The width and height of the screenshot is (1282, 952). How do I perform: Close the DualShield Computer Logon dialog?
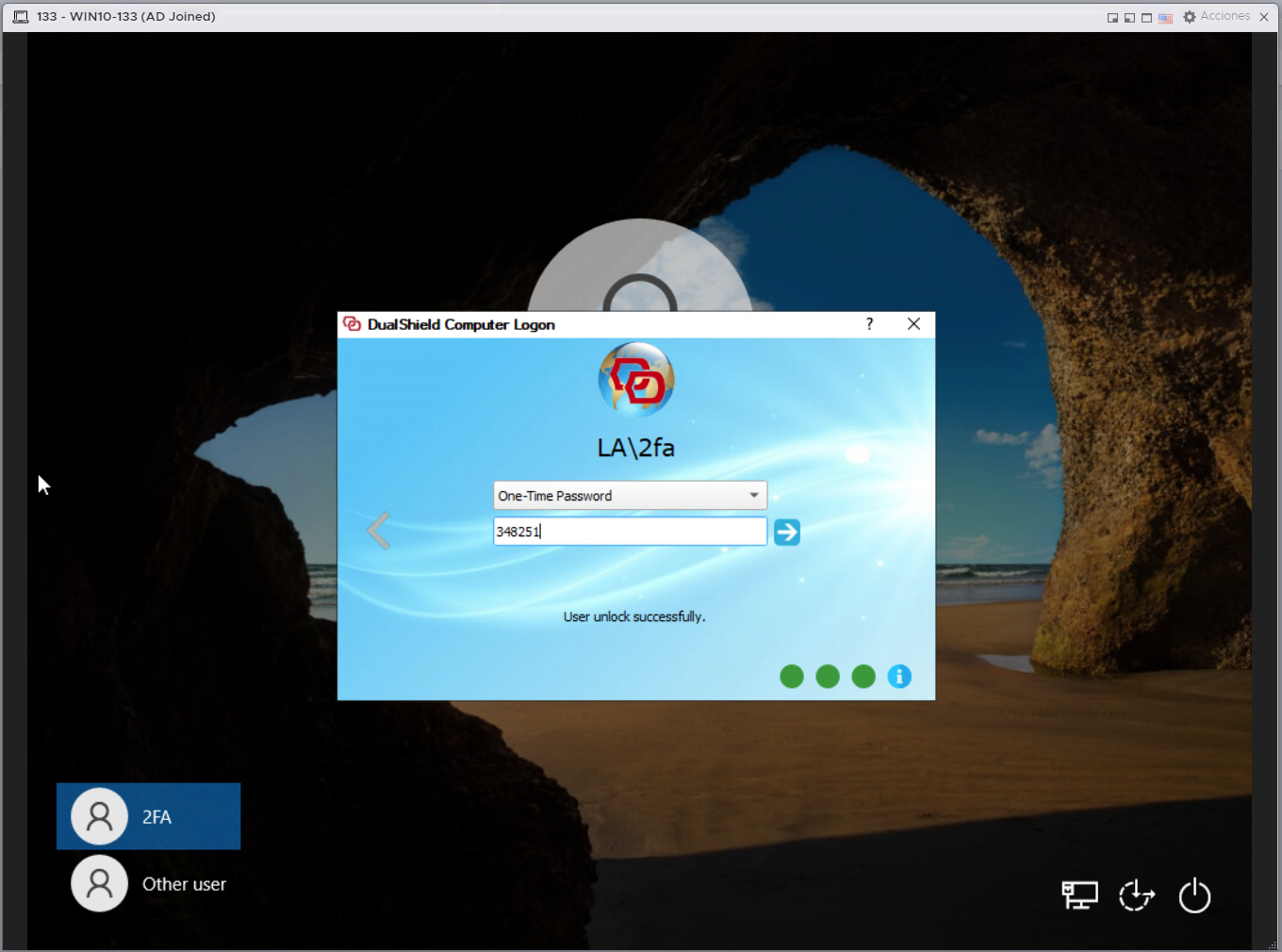pyautogui.click(x=913, y=324)
